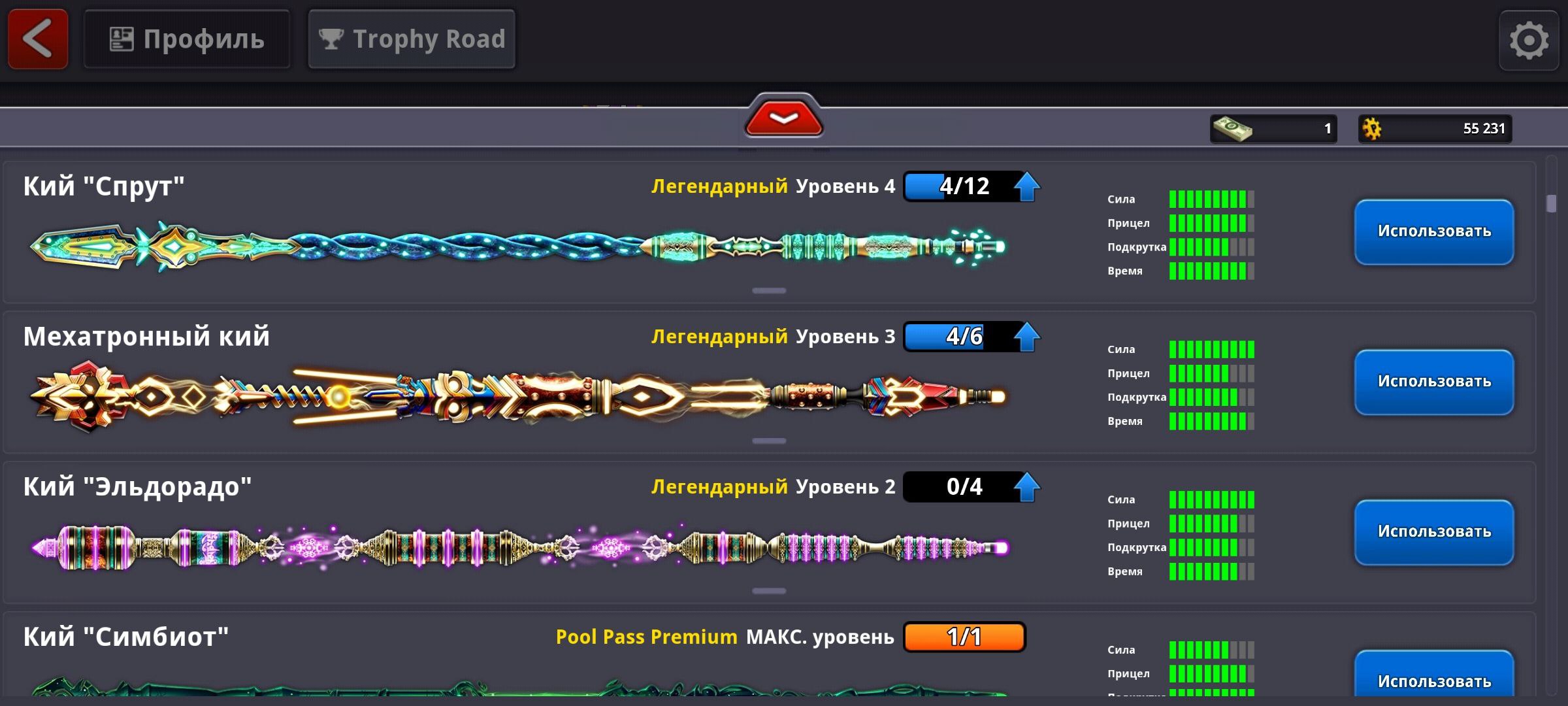Open settings via the gear icon

pos(1529,41)
